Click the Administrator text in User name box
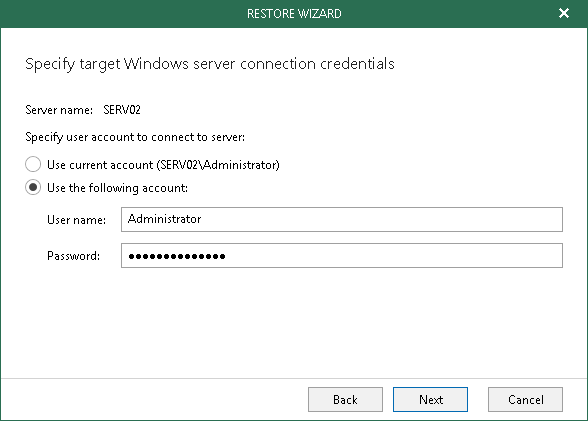Viewport: 588px width, 421px height. pos(164,219)
